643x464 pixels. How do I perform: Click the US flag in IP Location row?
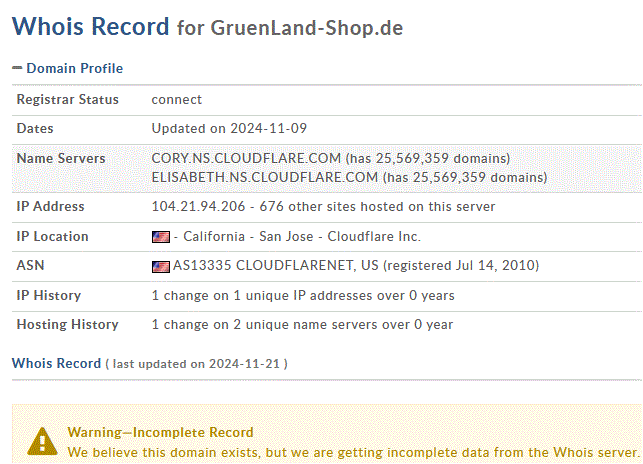161,237
